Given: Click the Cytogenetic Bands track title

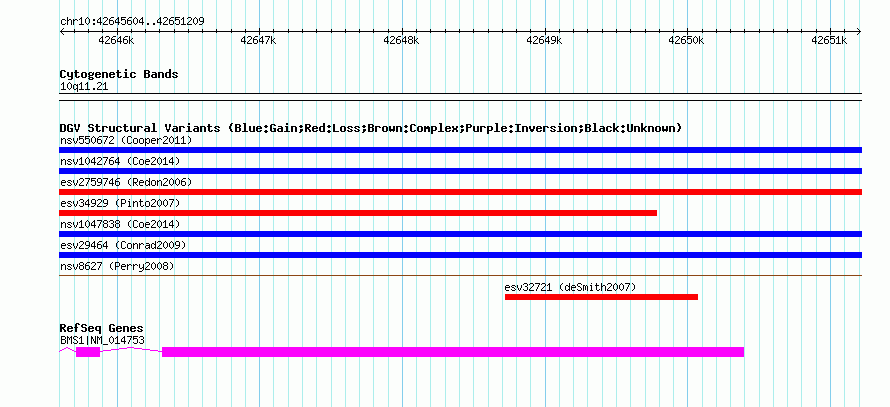Looking at the screenshot, I should [x=119, y=74].
